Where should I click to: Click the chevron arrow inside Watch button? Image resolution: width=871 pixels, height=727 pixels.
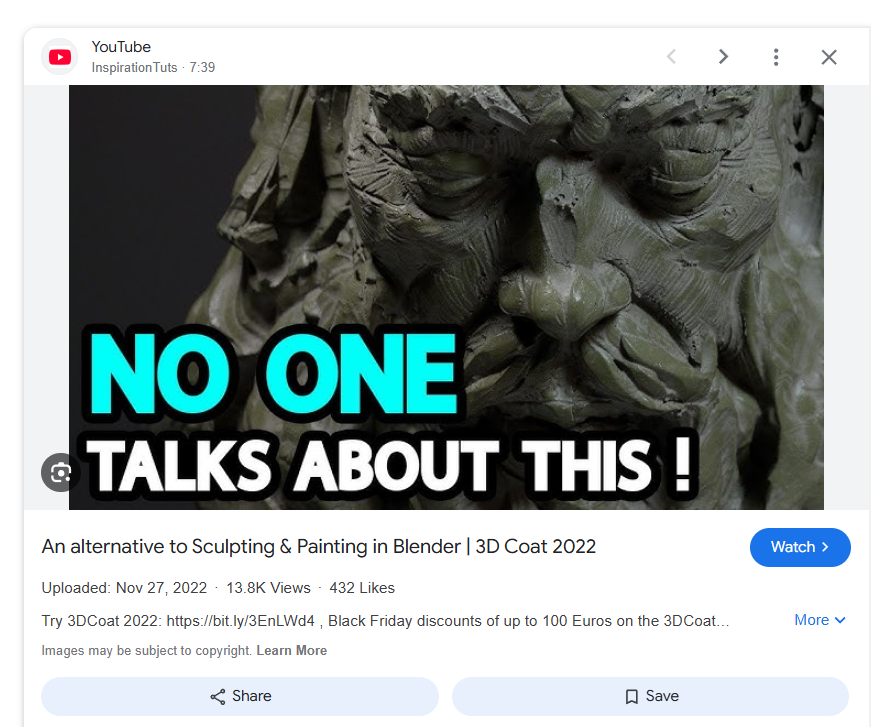tap(825, 547)
